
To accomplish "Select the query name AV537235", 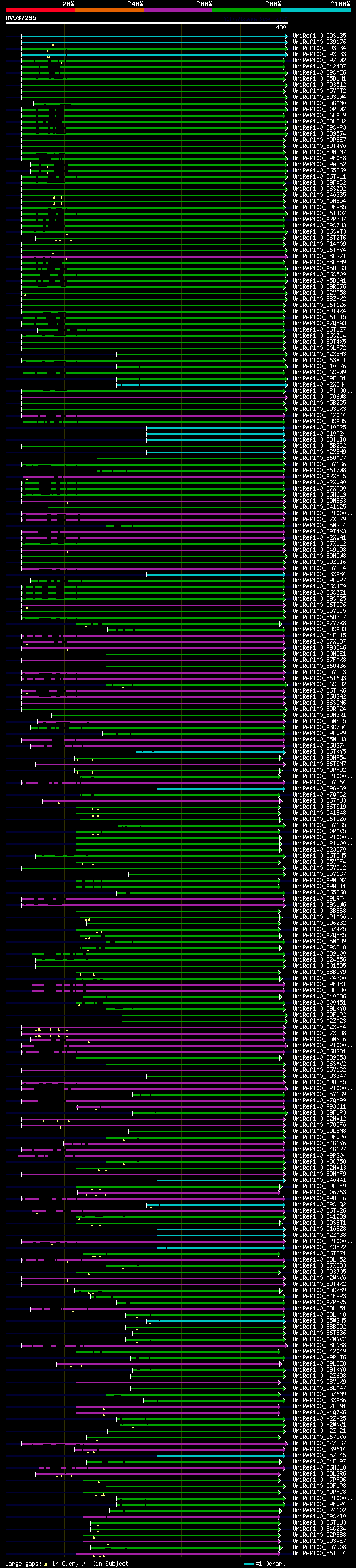I will click(21, 18).
